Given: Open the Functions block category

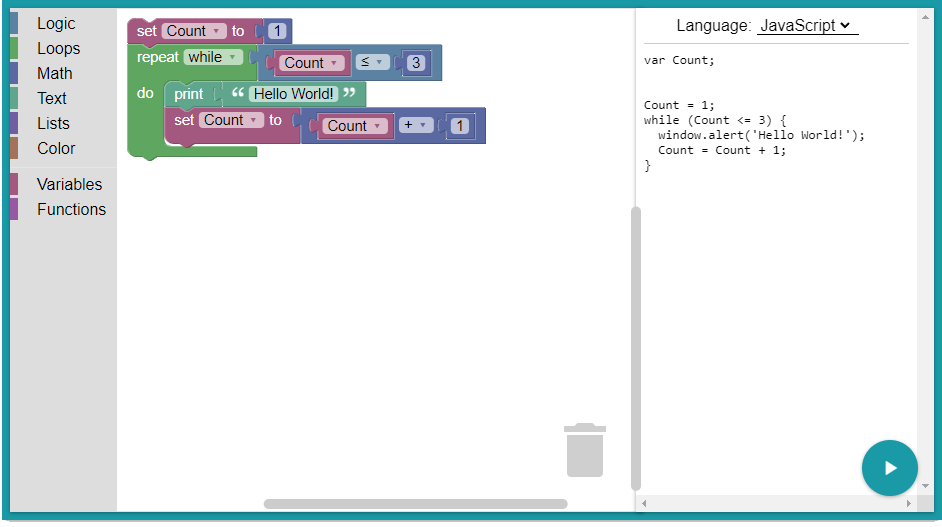Looking at the screenshot, I should click(x=71, y=209).
